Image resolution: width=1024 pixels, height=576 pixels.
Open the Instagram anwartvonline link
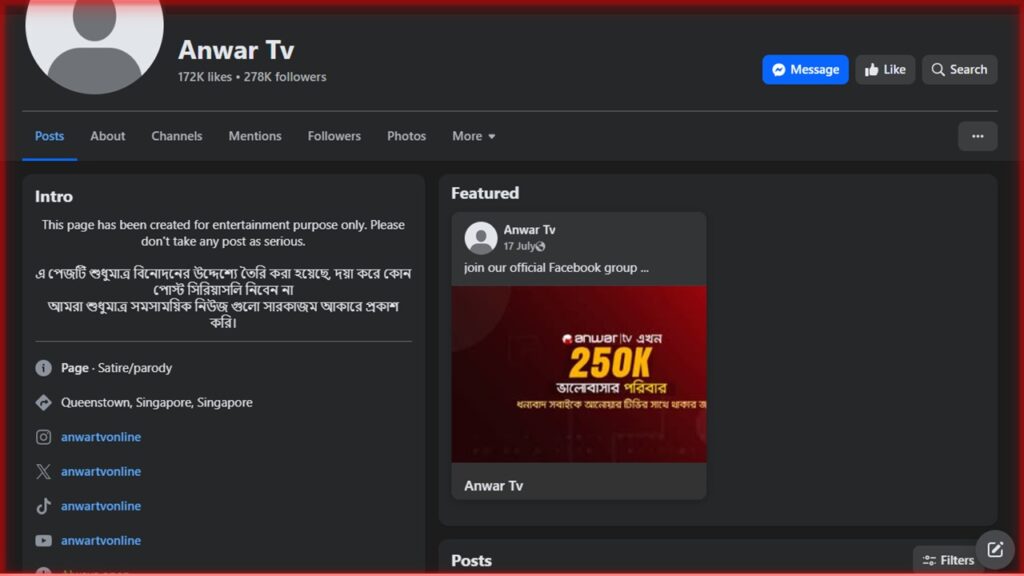click(101, 438)
